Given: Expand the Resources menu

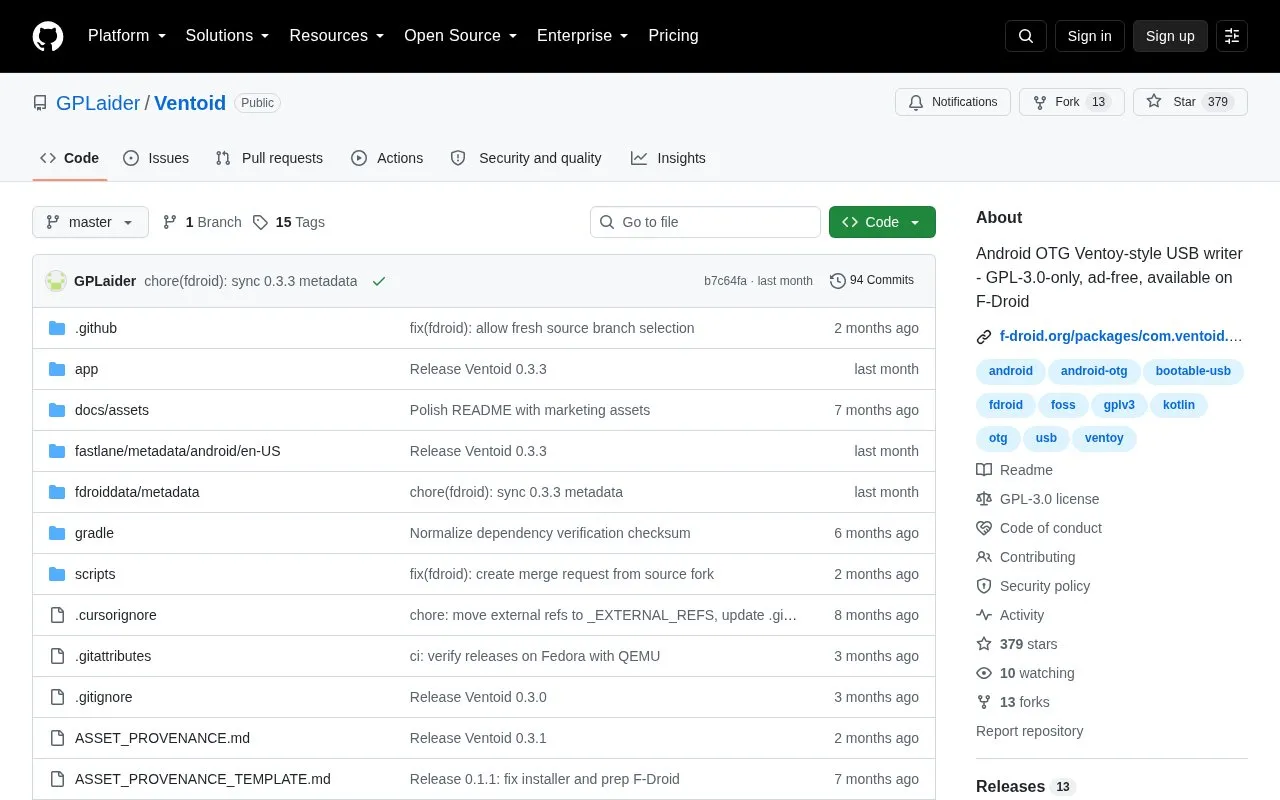Looking at the screenshot, I should click(337, 36).
